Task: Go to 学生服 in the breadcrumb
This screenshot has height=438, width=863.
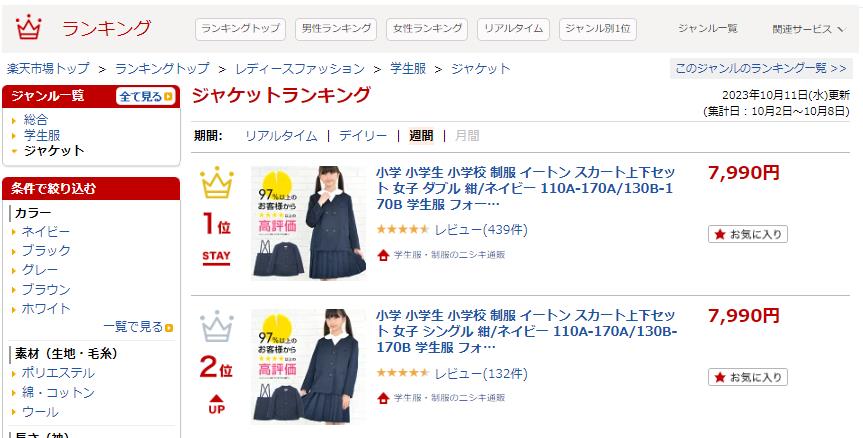Action: [x=408, y=69]
